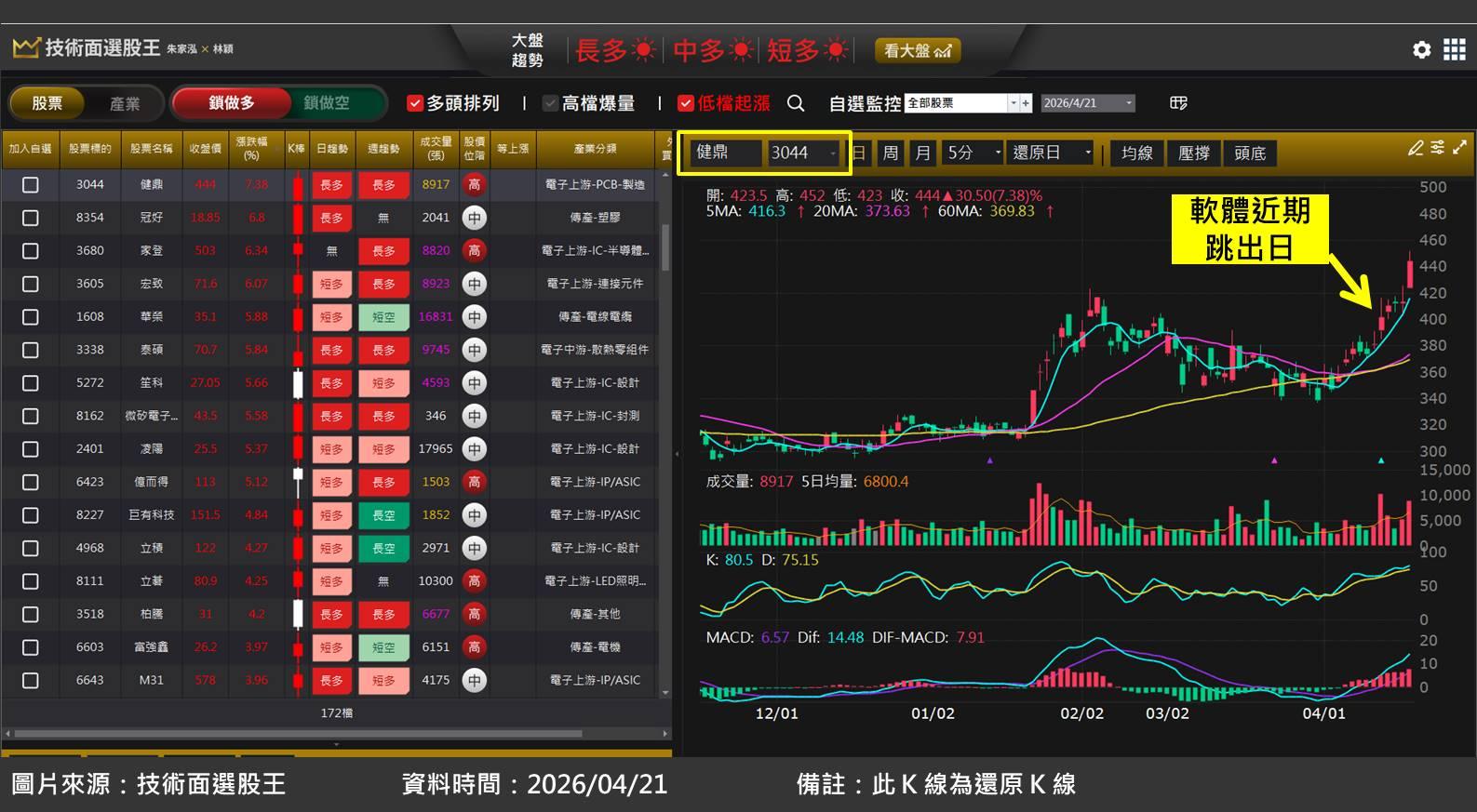Click the table column layout icon
Image resolution: width=1477 pixels, height=812 pixels.
(1178, 103)
